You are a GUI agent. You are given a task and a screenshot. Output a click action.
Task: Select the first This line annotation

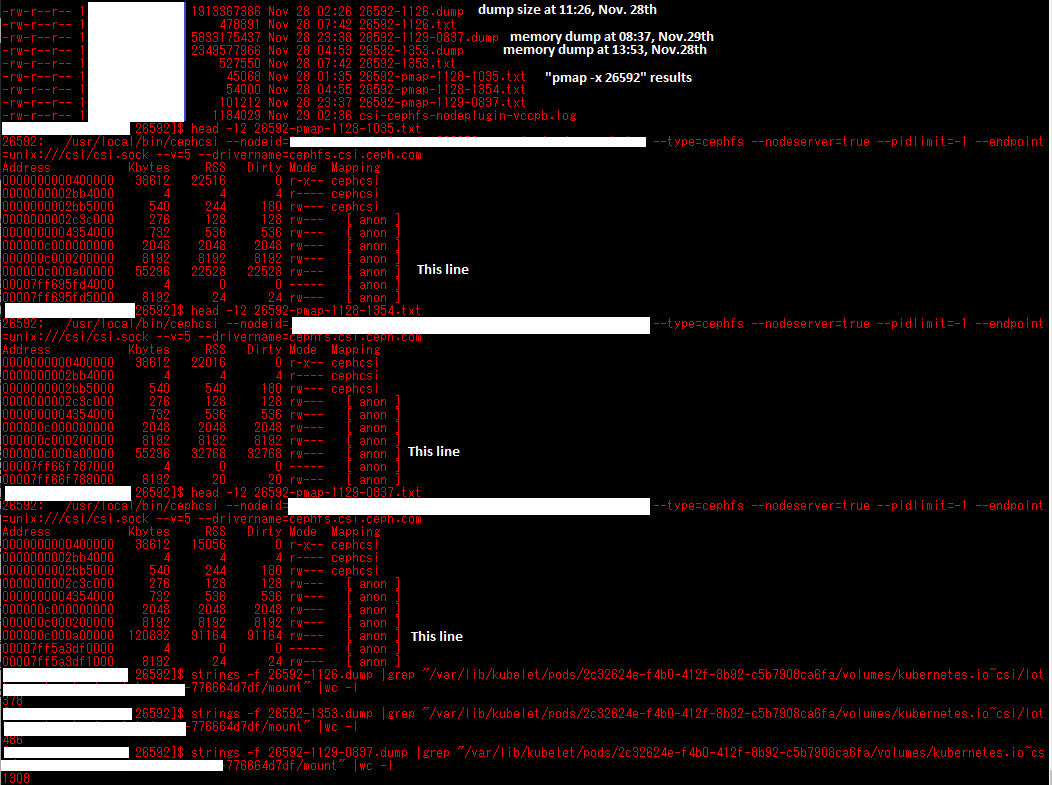442,270
